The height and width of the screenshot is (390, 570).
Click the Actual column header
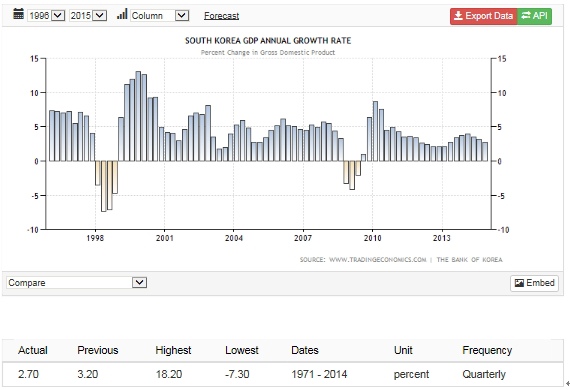(33, 350)
